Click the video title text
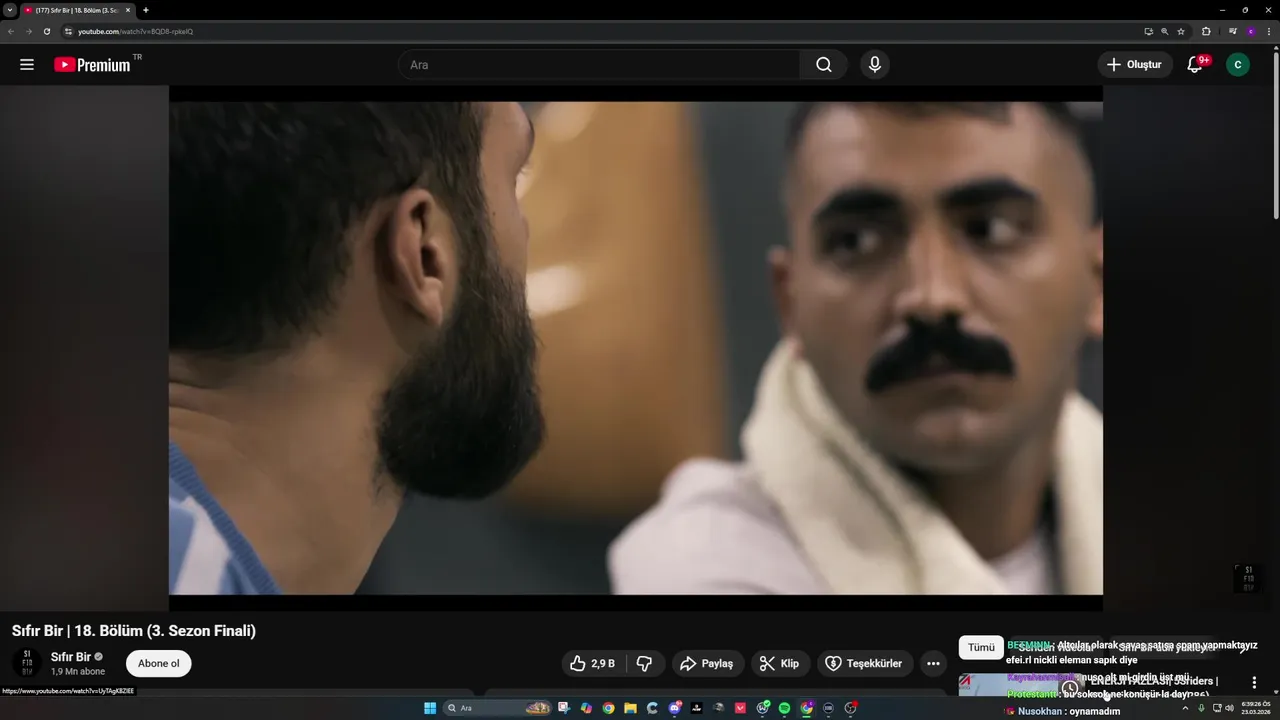The image size is (1280, 720). pos(134,631)
